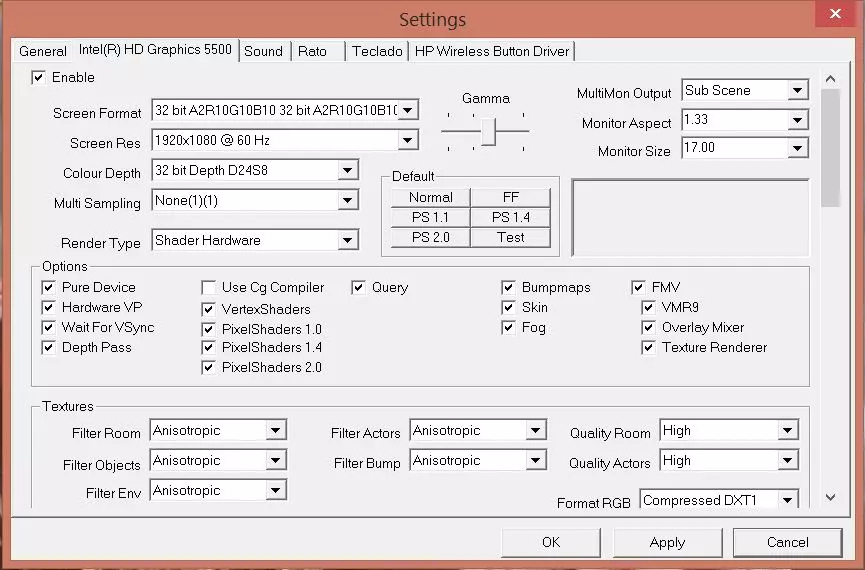Image resolution: width=865 pixels, height=570 pixels.
Task: Expand Multi Sampling dropdown
Action: (x=348, y=200)
